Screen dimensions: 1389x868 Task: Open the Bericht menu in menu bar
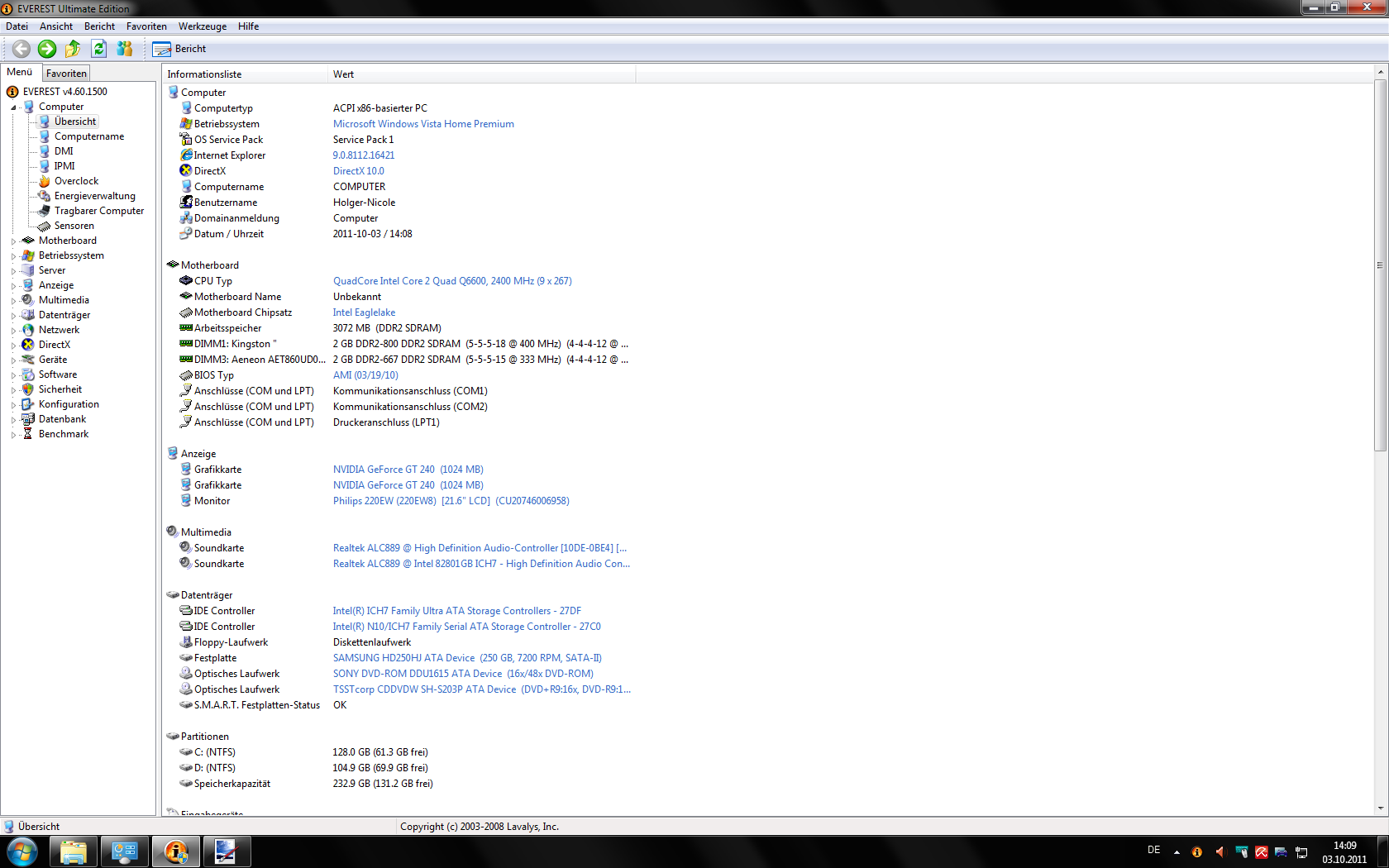(x=99, y=26)
